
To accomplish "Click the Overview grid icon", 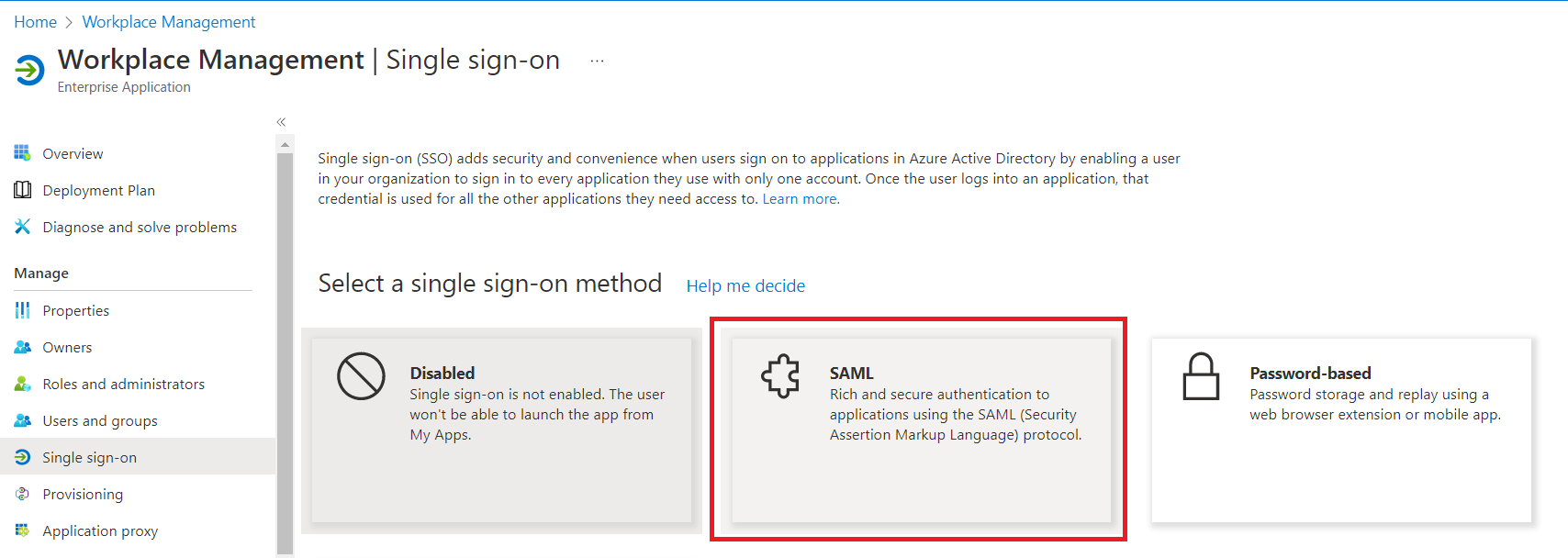I will [22, 153].
